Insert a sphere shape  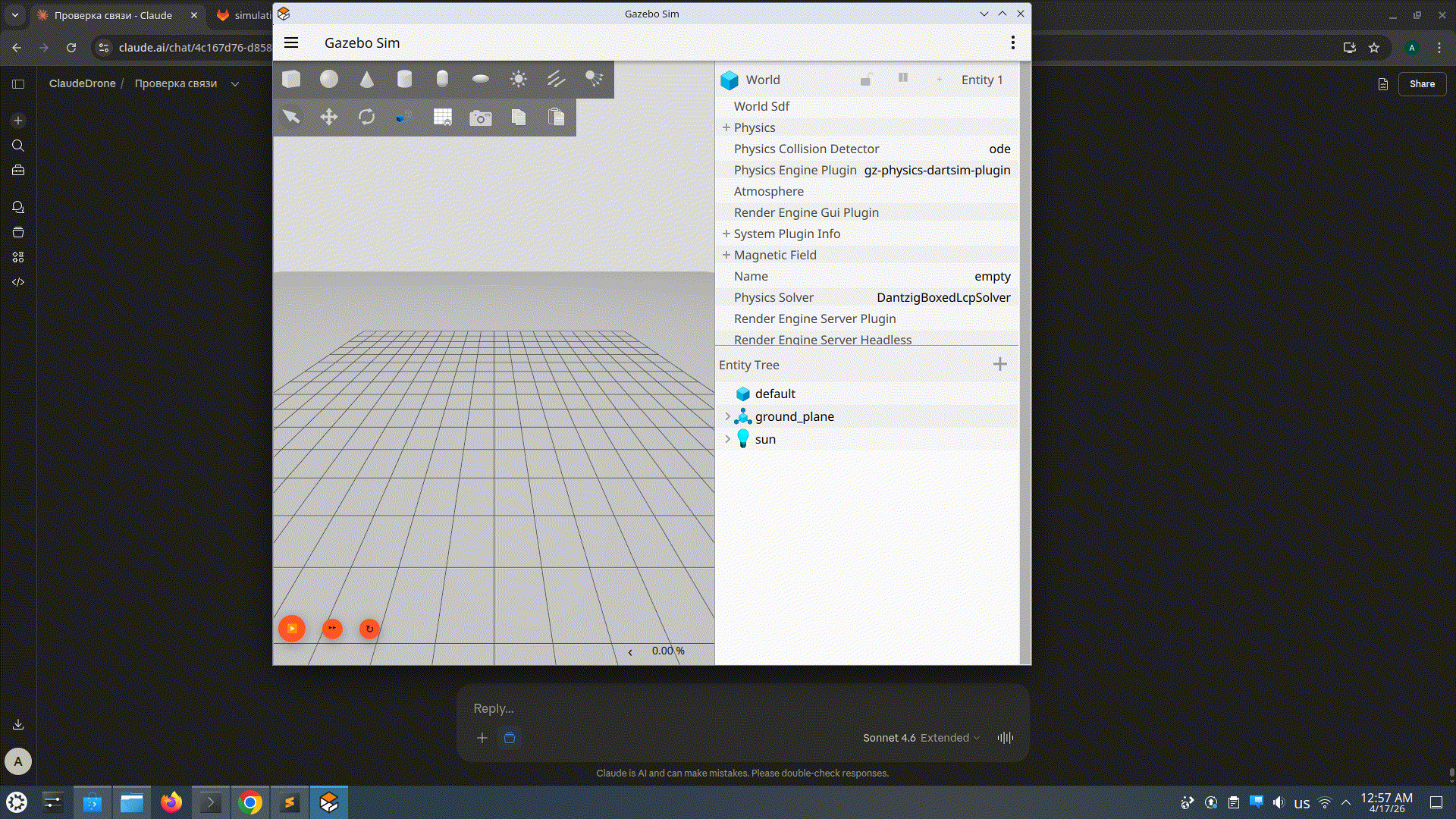click(329, 79)
